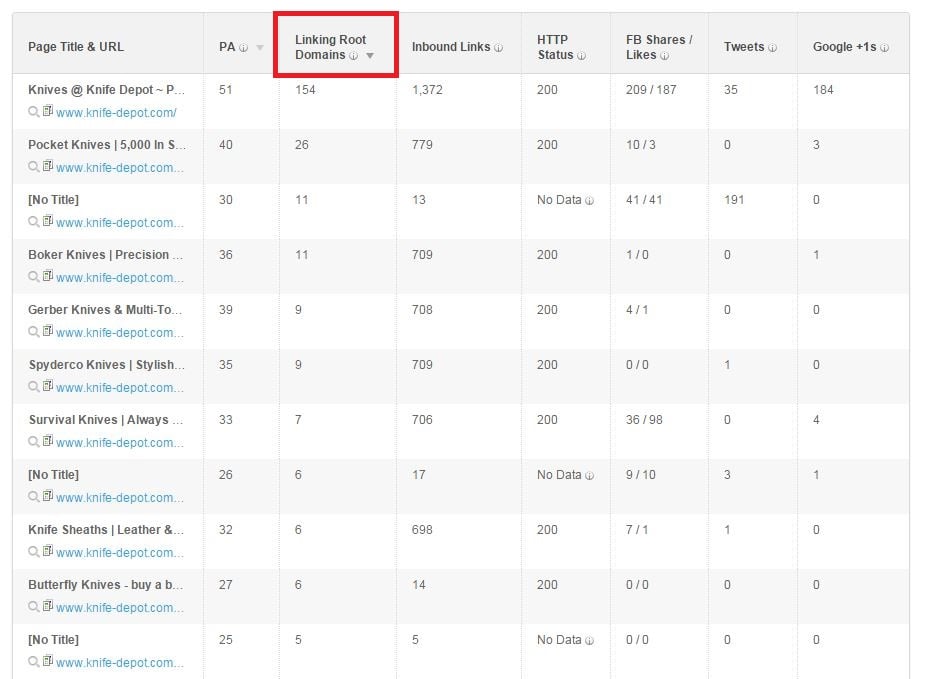Click the page icon under Boker Knives
The image size is (926, 679).
pyautogui.click(x=48, y=275)
